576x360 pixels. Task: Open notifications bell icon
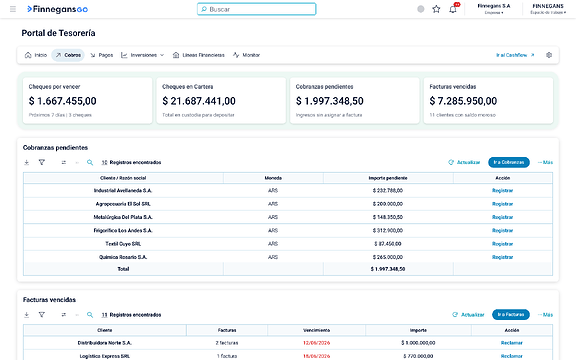[453, 9]
